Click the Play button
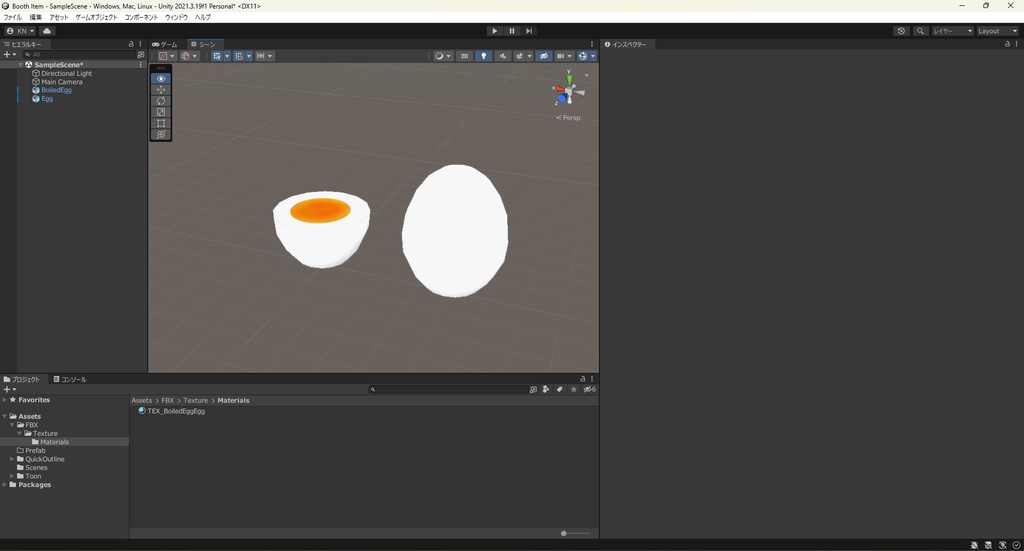1024x551 pixels. coord(494,31)
